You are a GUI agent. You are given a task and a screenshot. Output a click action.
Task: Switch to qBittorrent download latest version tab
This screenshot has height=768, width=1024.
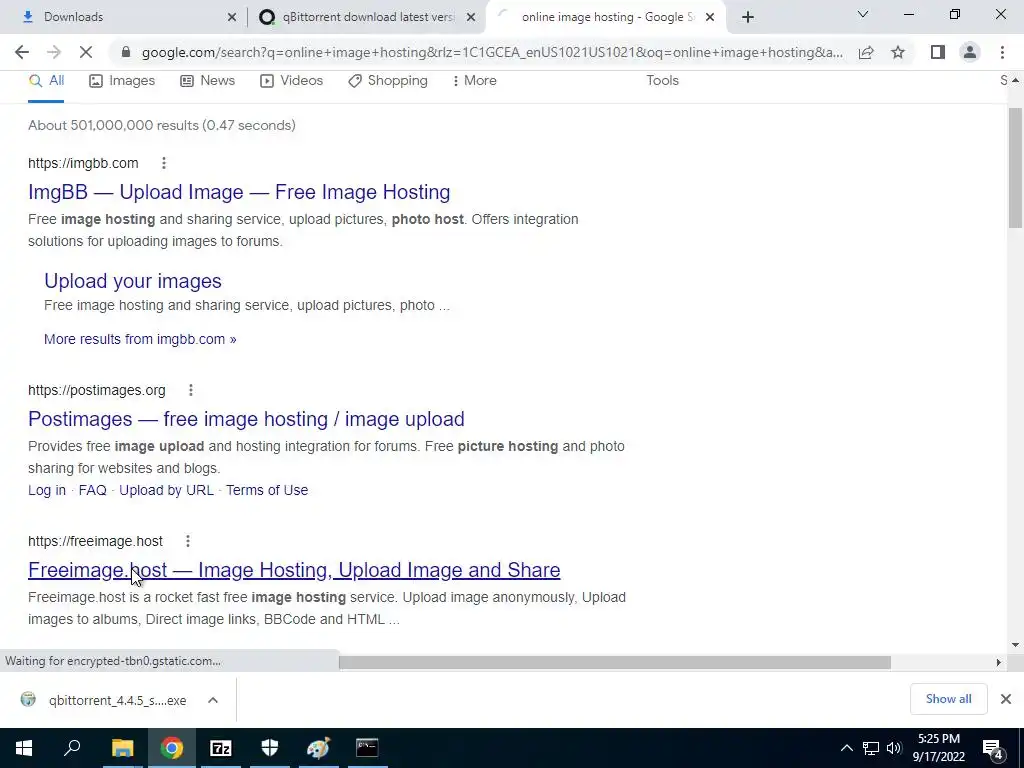pyautogui.click(x=366, y=17)
